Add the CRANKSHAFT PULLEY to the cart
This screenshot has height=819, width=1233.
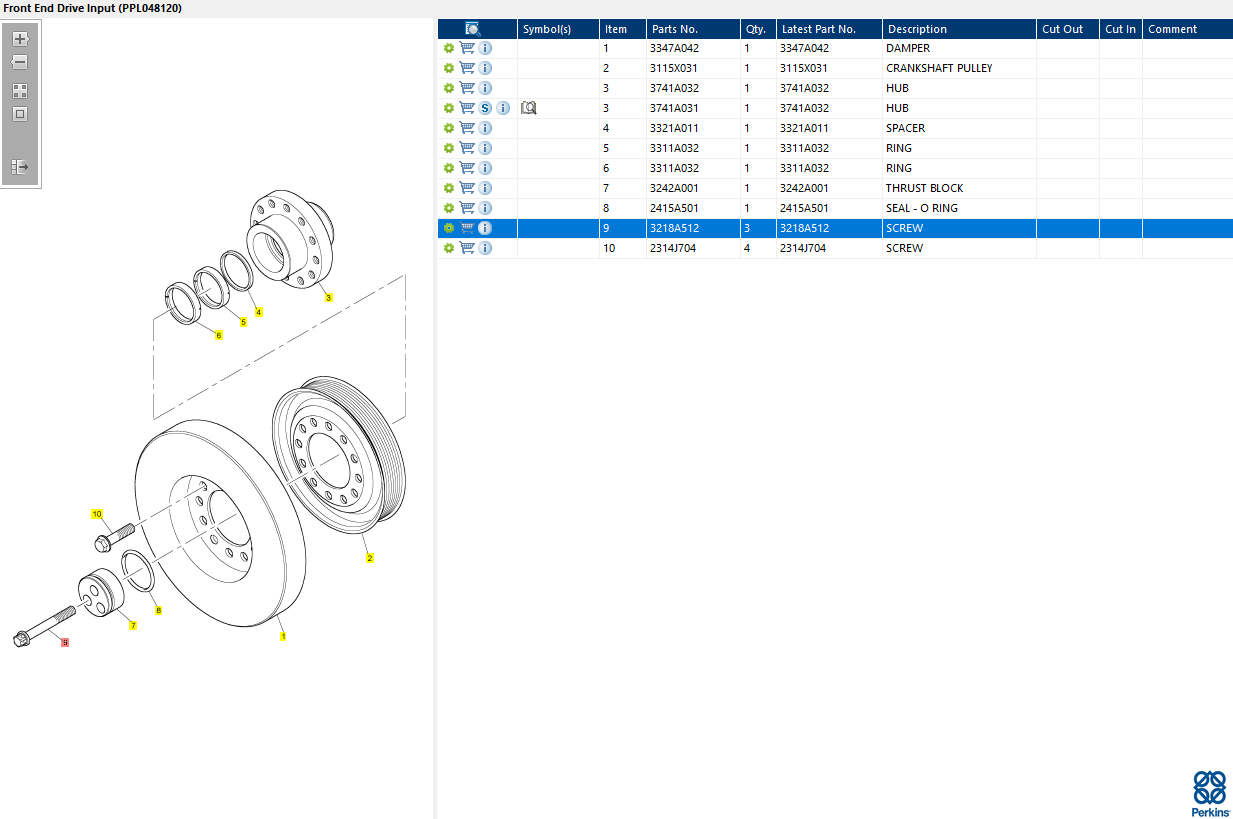pos(467,68)
